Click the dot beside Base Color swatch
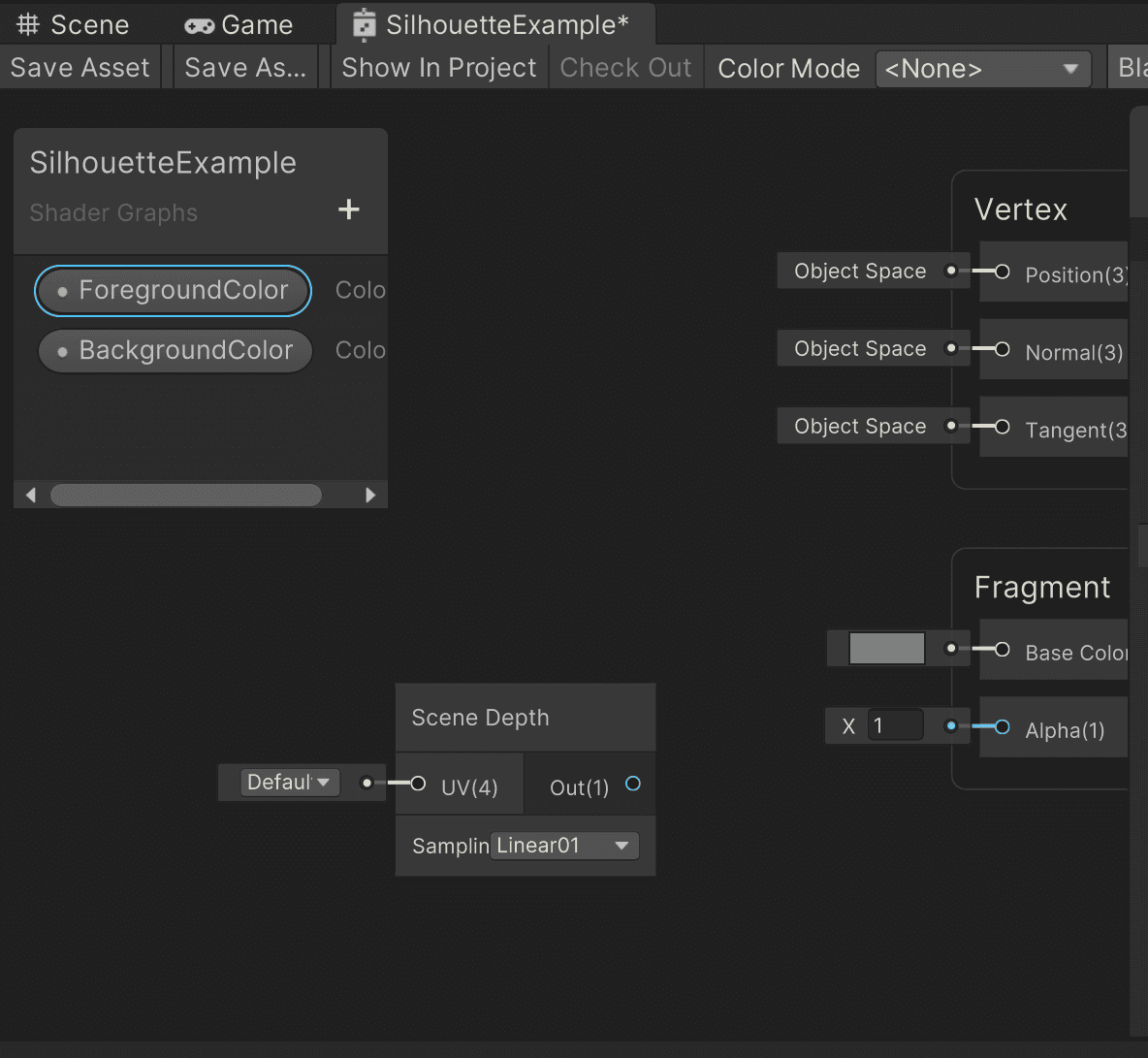The image size is (1148, 1058). 951,648
